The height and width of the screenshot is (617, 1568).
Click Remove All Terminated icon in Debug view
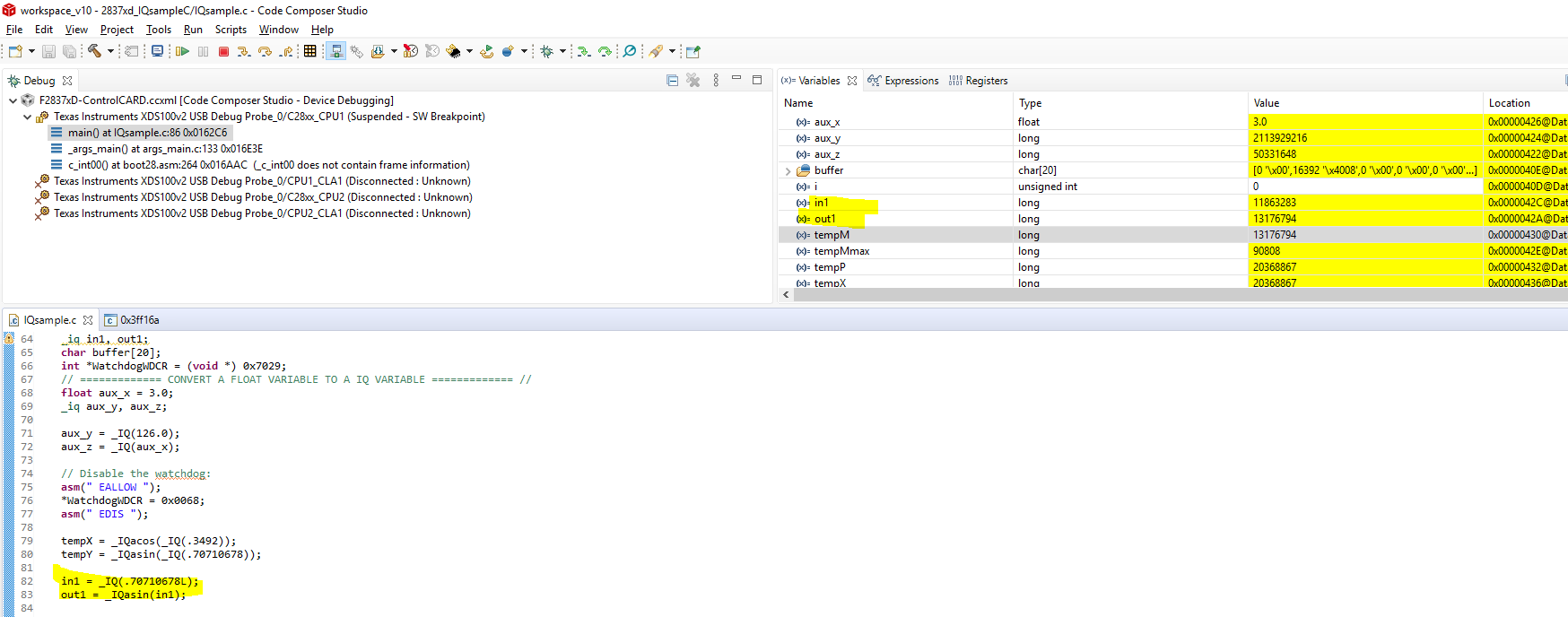pos(693,81)
